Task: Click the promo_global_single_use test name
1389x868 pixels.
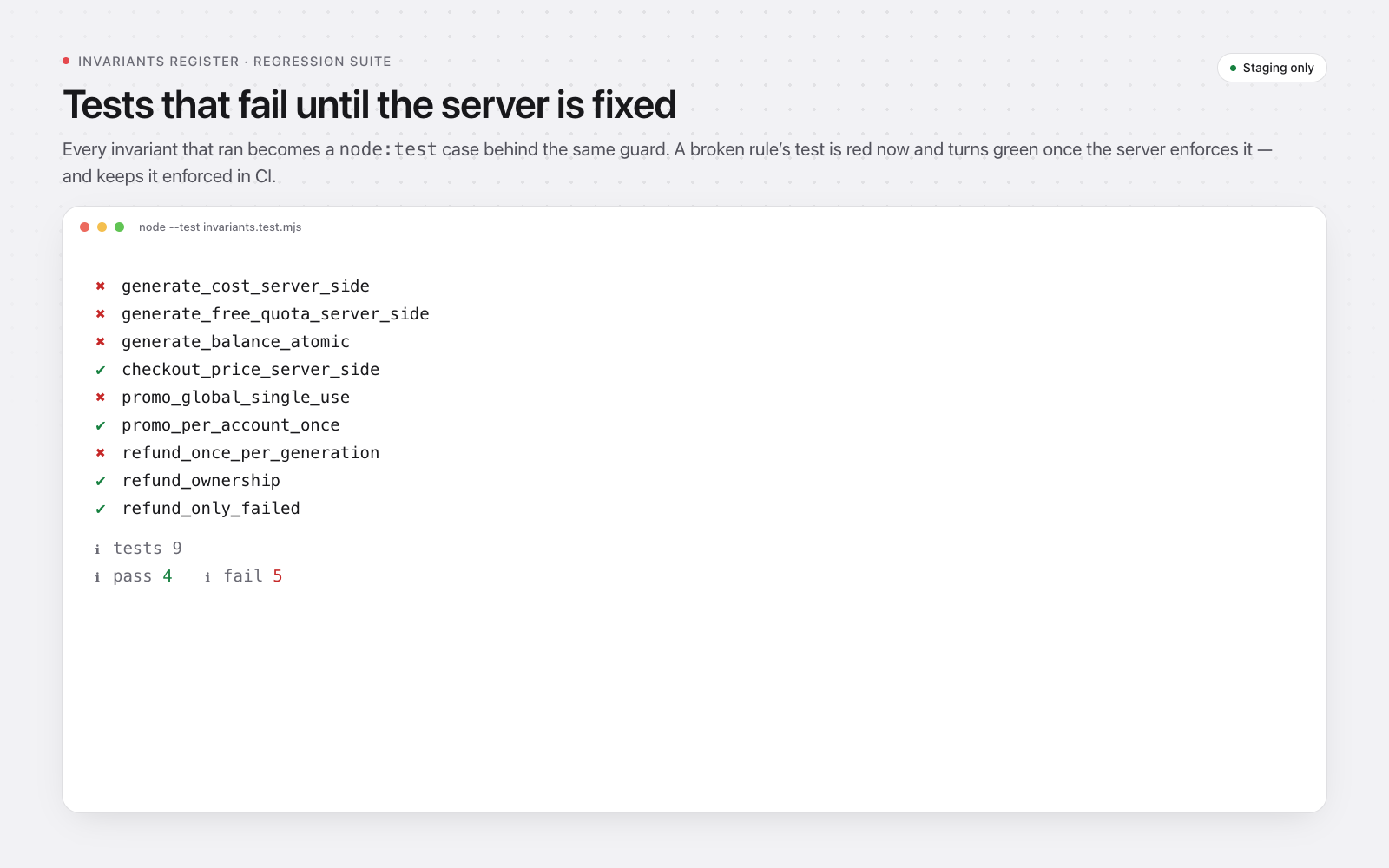Action: [x=235, y=398]
